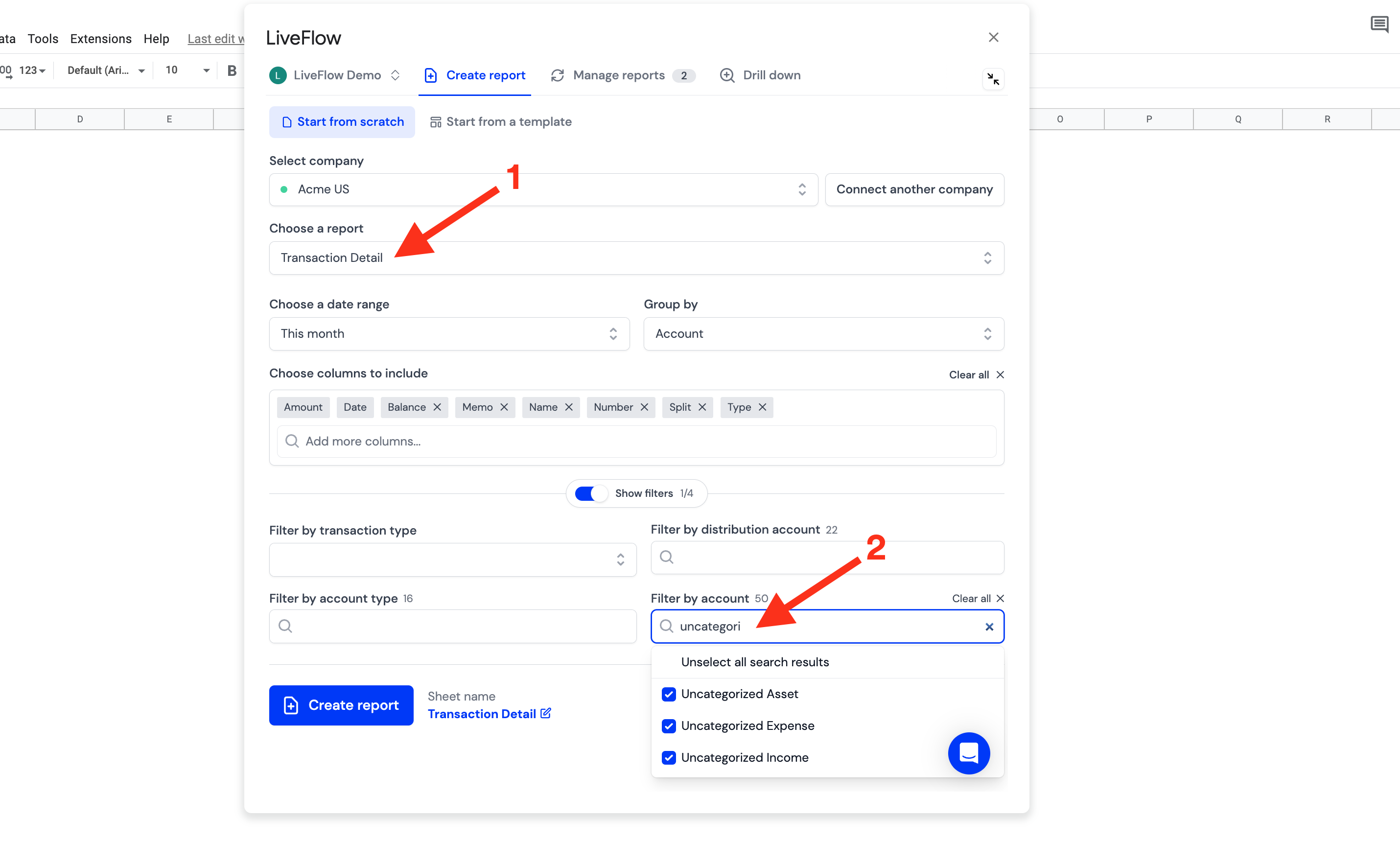Screen dimensions: 1400x842
Task: Focus the Add more columns search field
Action: pyautogui.click(x=636, y=442)
